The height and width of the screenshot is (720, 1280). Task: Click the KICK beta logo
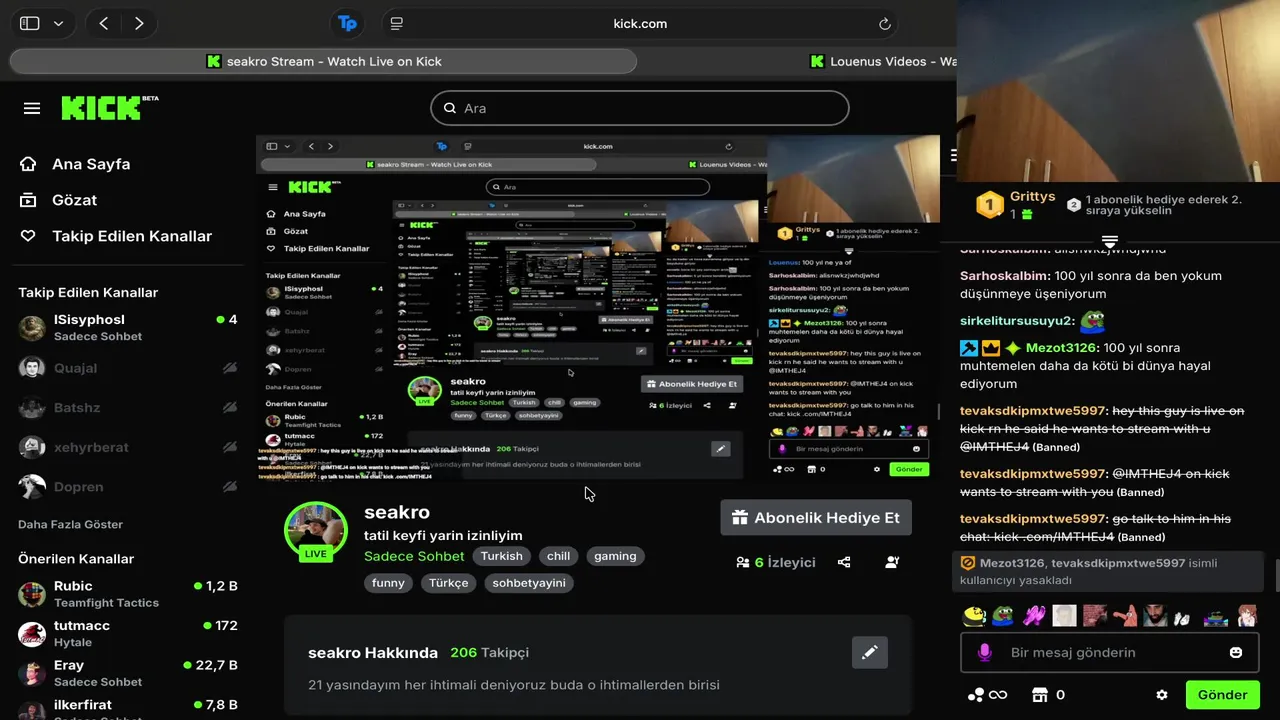tap(110, 107)
